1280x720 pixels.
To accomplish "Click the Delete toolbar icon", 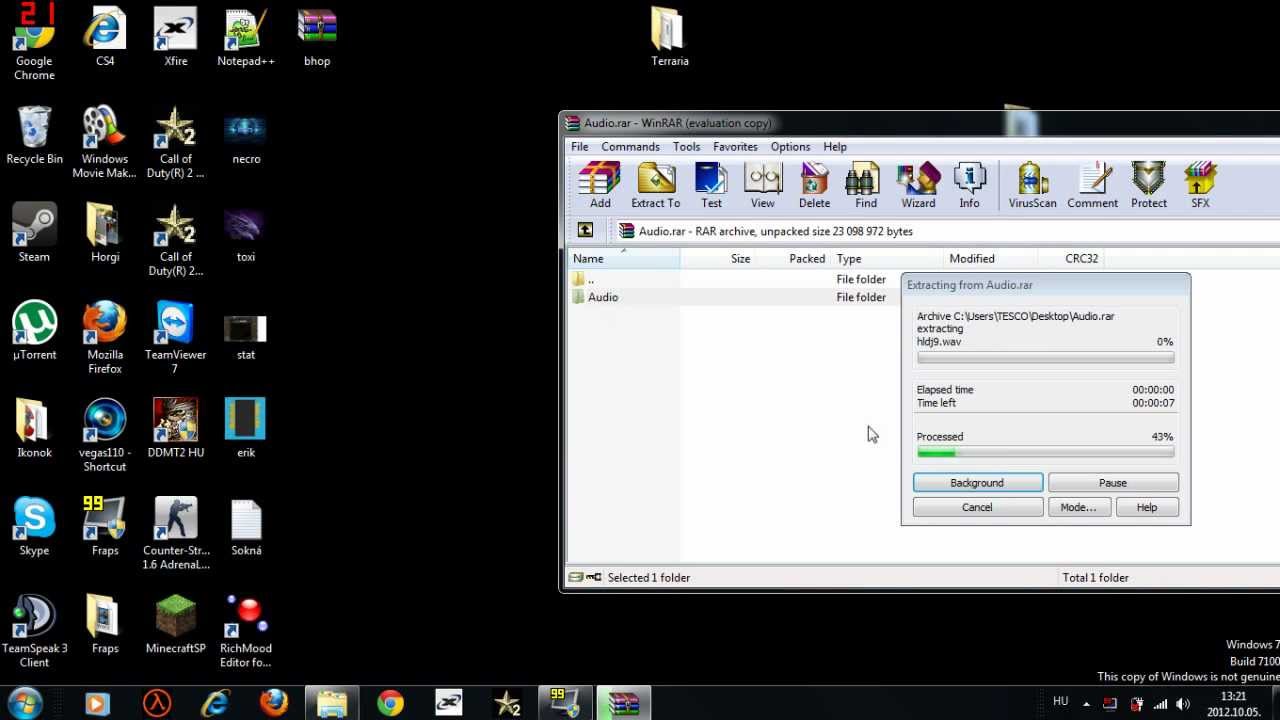I will [814, 186].
